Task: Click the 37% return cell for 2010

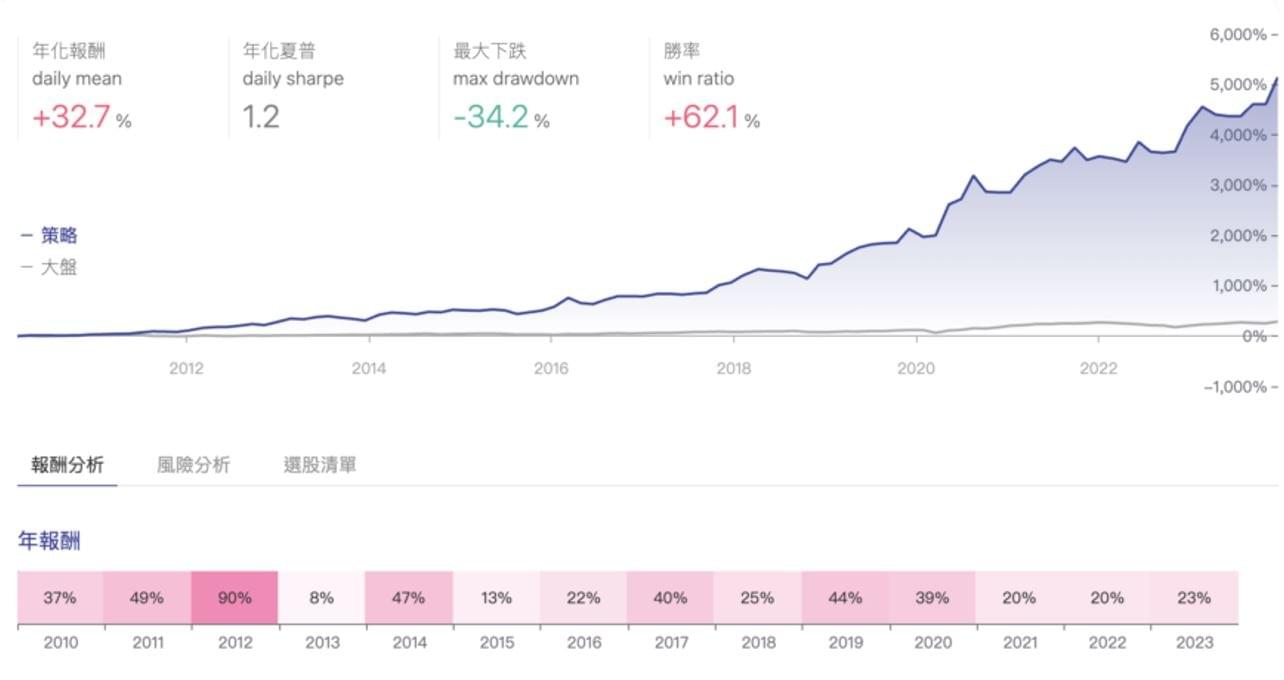Action: pos(59,597)
